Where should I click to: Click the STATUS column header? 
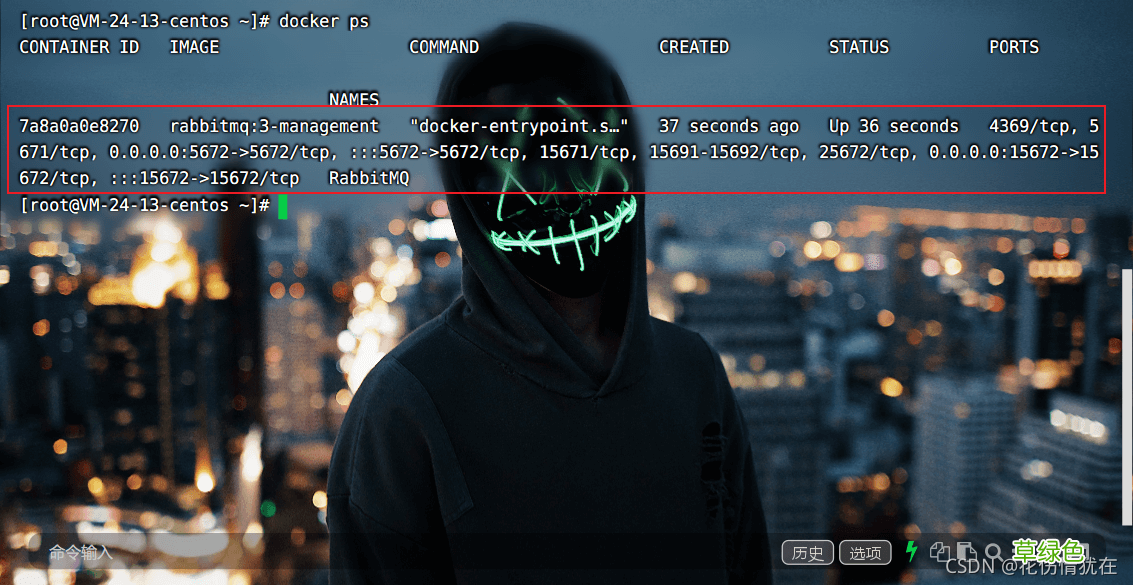[x=858, y=47]
